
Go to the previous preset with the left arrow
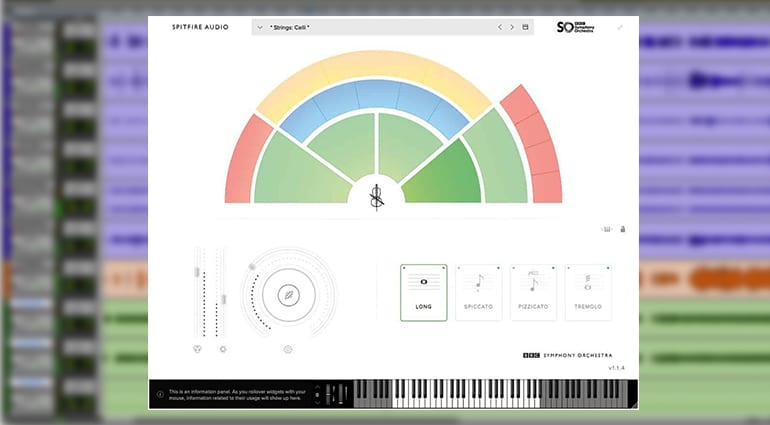(500, 27)
